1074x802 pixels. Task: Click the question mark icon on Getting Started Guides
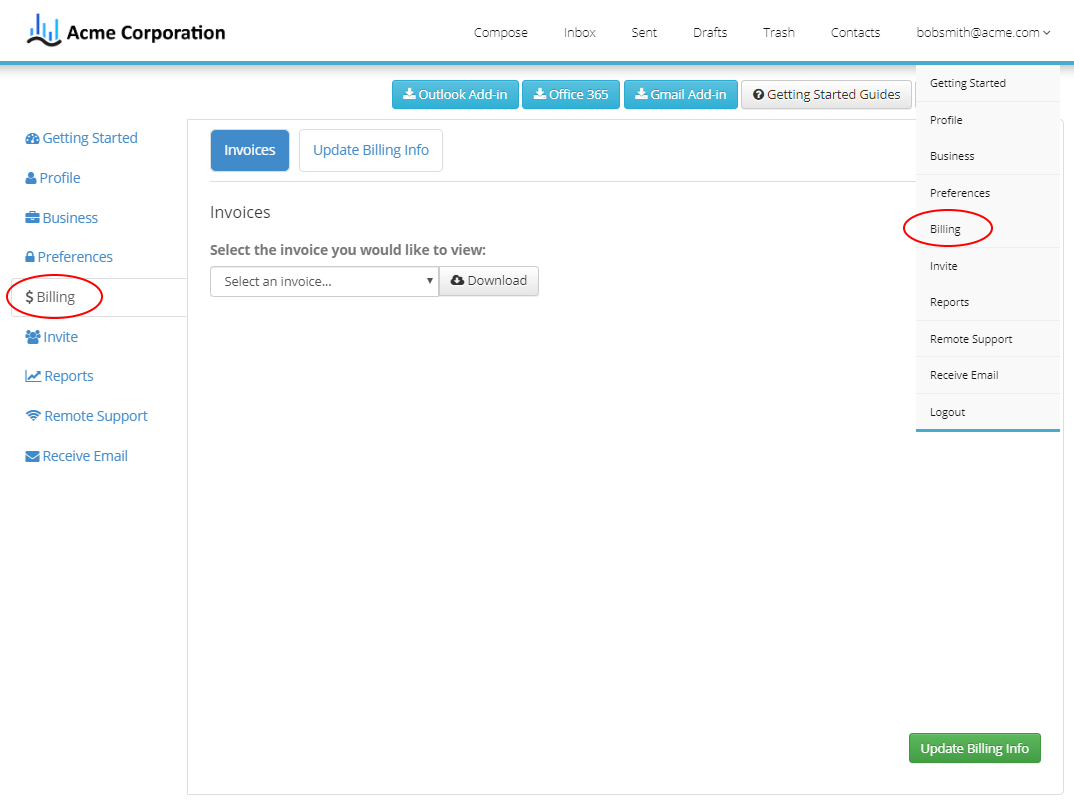click(x=758, y=95)
